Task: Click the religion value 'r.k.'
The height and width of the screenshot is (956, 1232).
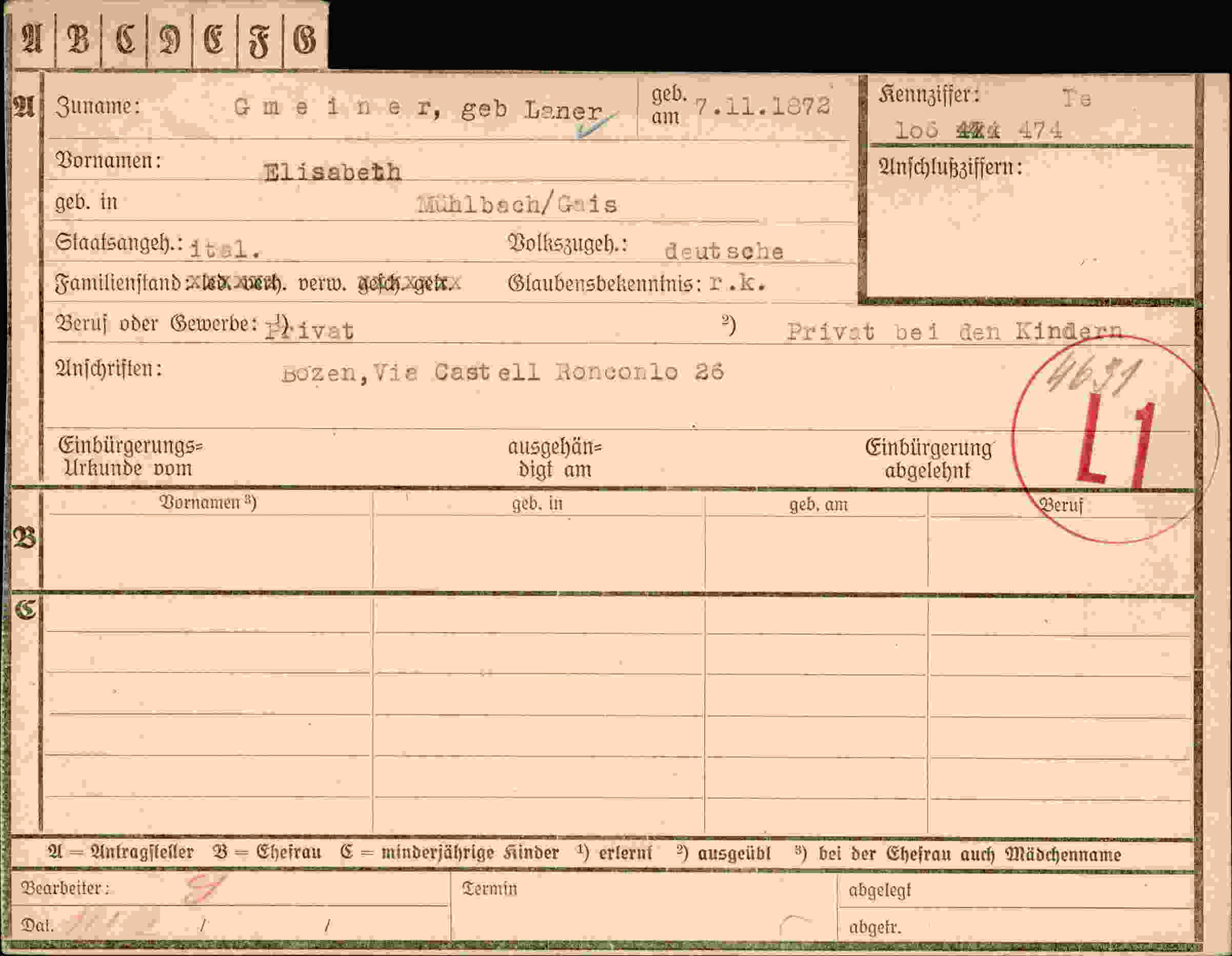Action: point(738,283)
